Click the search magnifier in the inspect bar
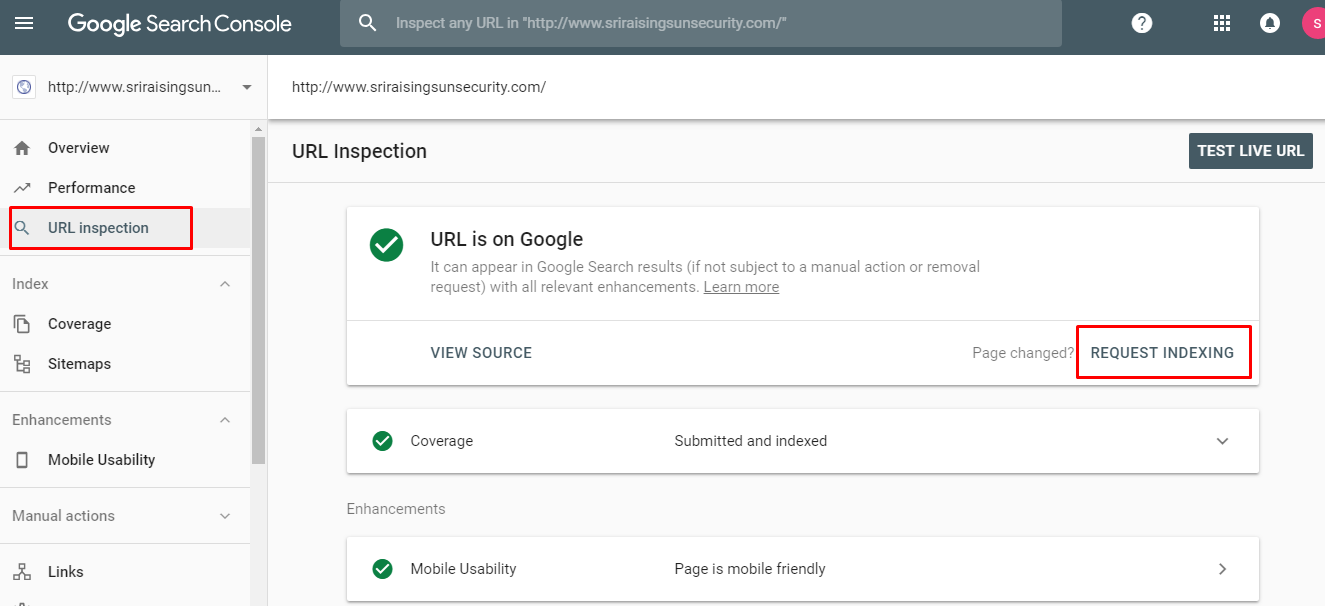The height and width of the screenshot is (606, 1325). click(x=368, y=23)
